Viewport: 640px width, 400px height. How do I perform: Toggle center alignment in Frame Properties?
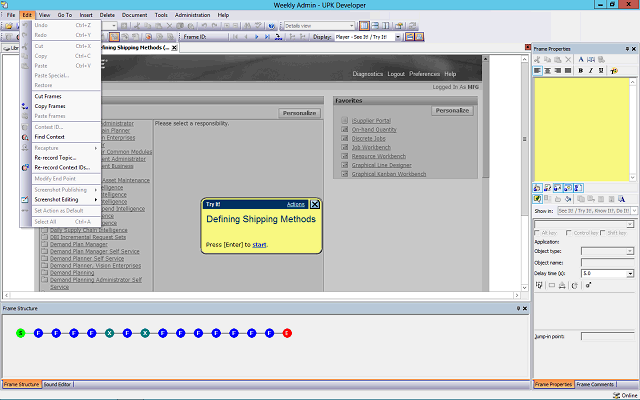[x=547, y=71]
